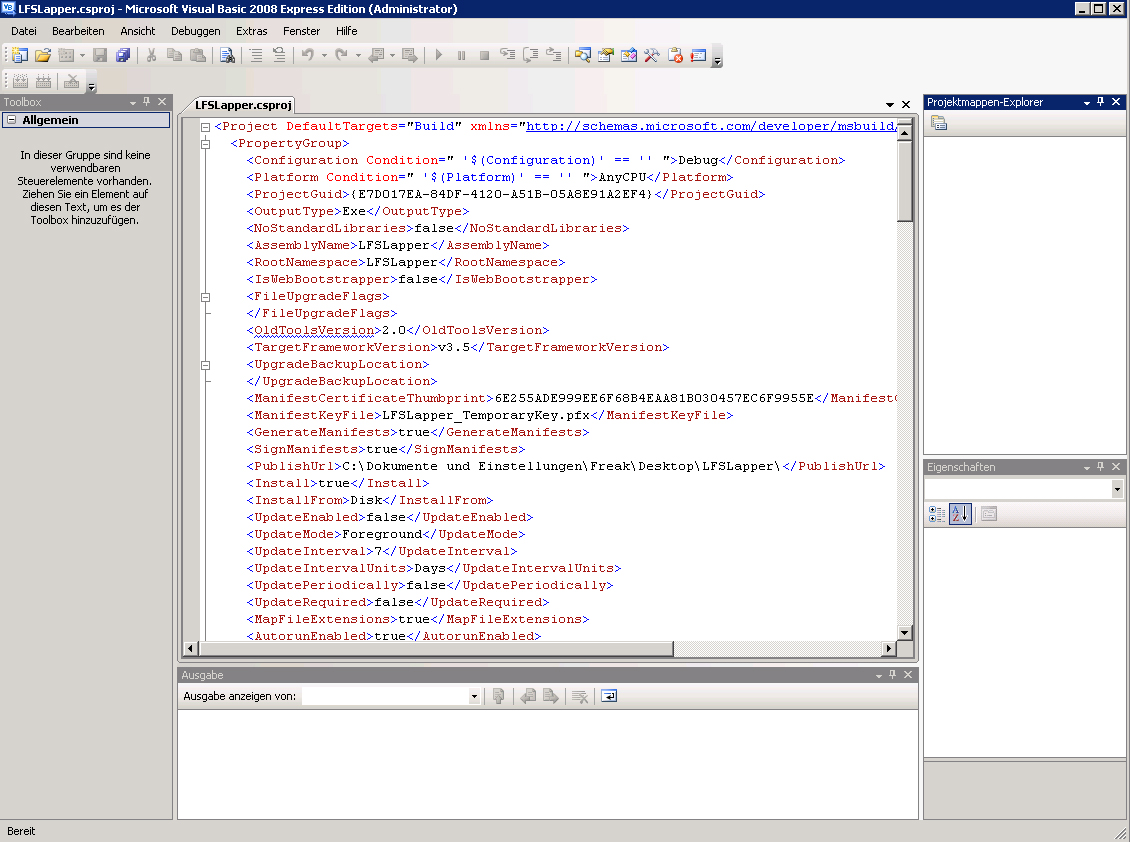Open the Undo history dropdown arrow
The height and width of the screenshot is (842, 1130).
pos(324,56)
